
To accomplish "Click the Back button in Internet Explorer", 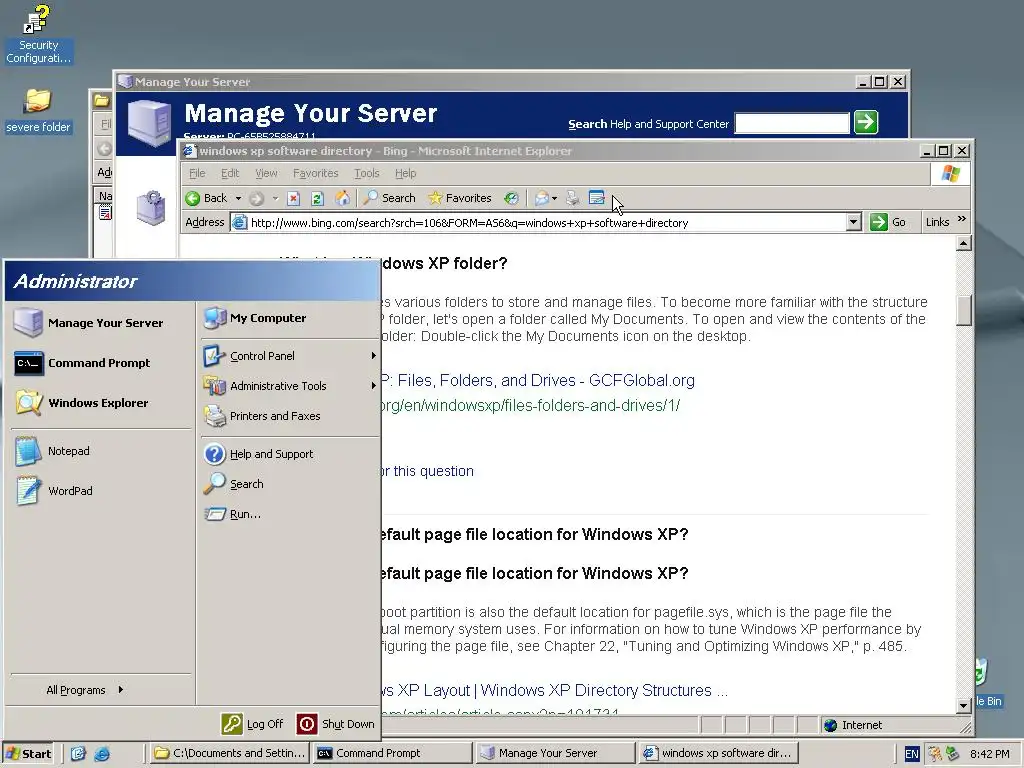I will tap(206, 198).
